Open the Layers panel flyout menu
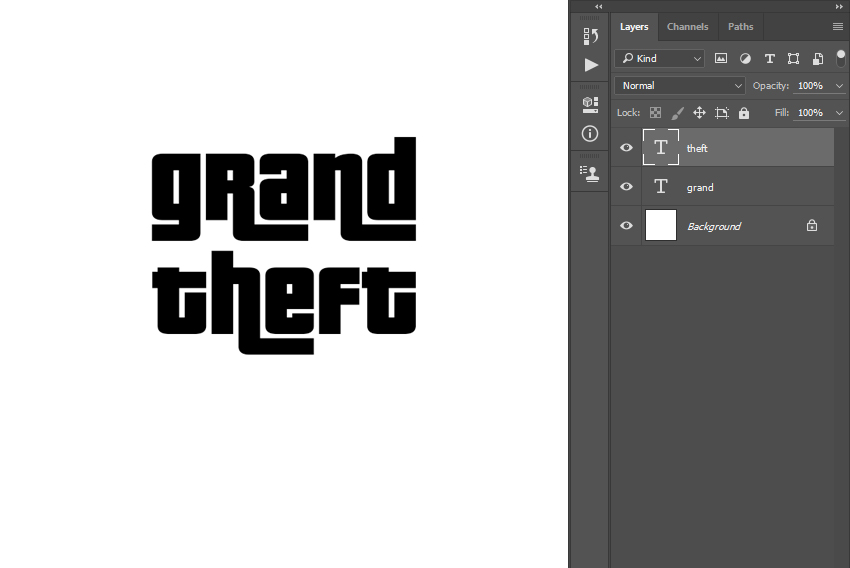This screenshot has height=568, width=850. (838, 27)
